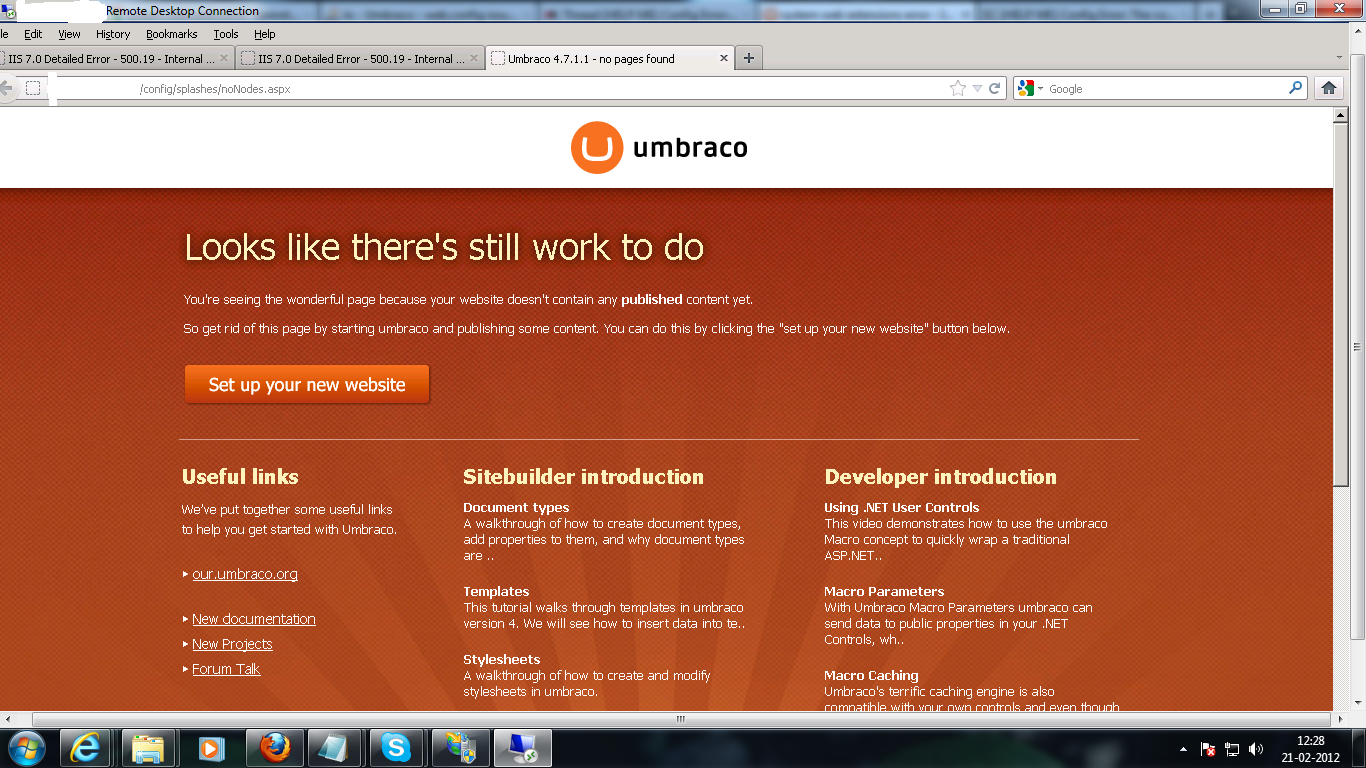1366x768 pixels.
Task: Close the first IIS 7.0 Detailed Error tab
Action: 224,58
